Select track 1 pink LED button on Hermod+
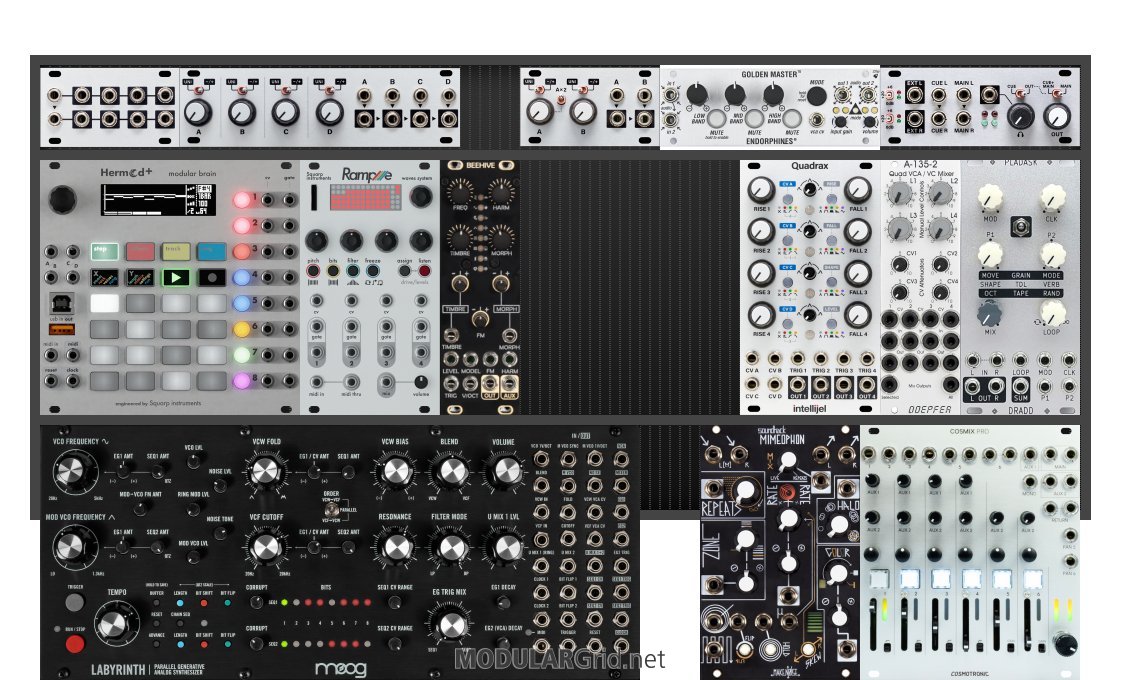The image size is (1121, 680). tap(242, 199)
